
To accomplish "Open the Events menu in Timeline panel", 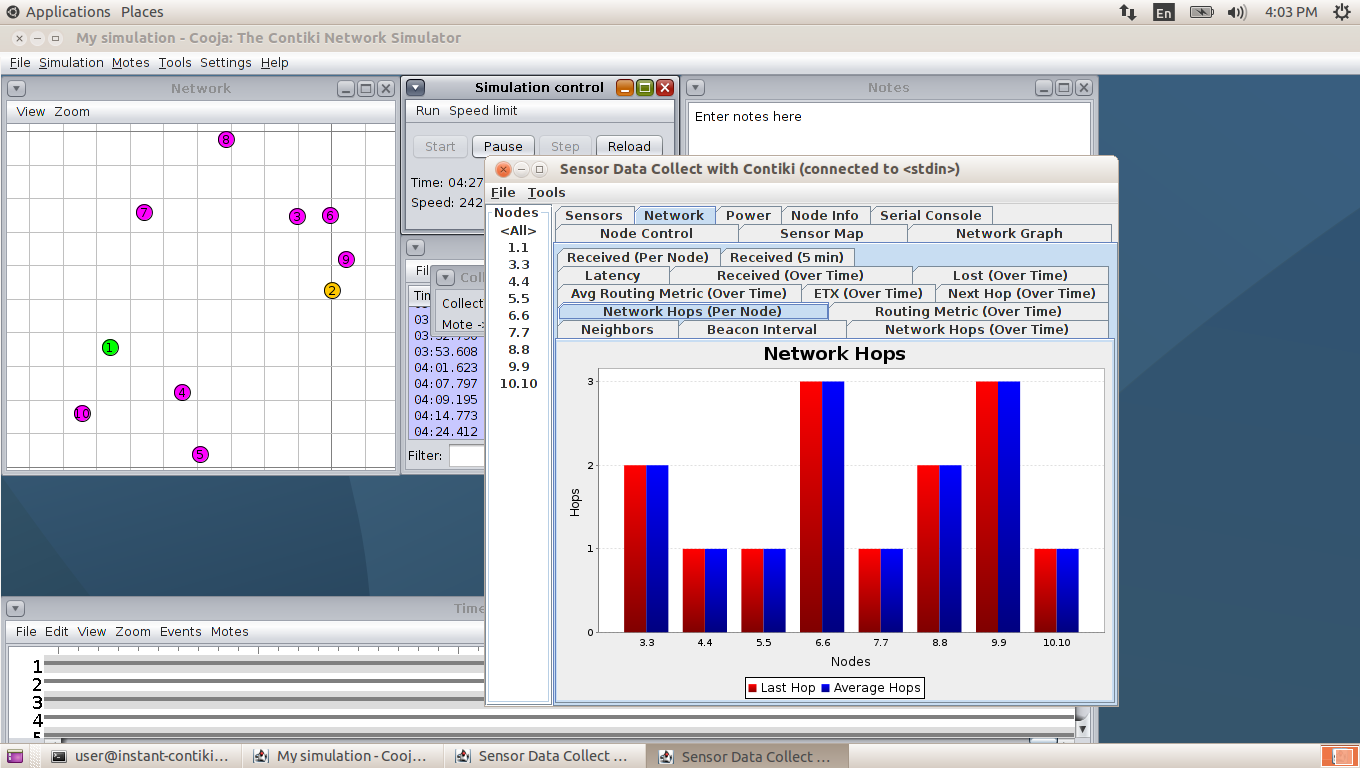I will [x=180, y=632].
